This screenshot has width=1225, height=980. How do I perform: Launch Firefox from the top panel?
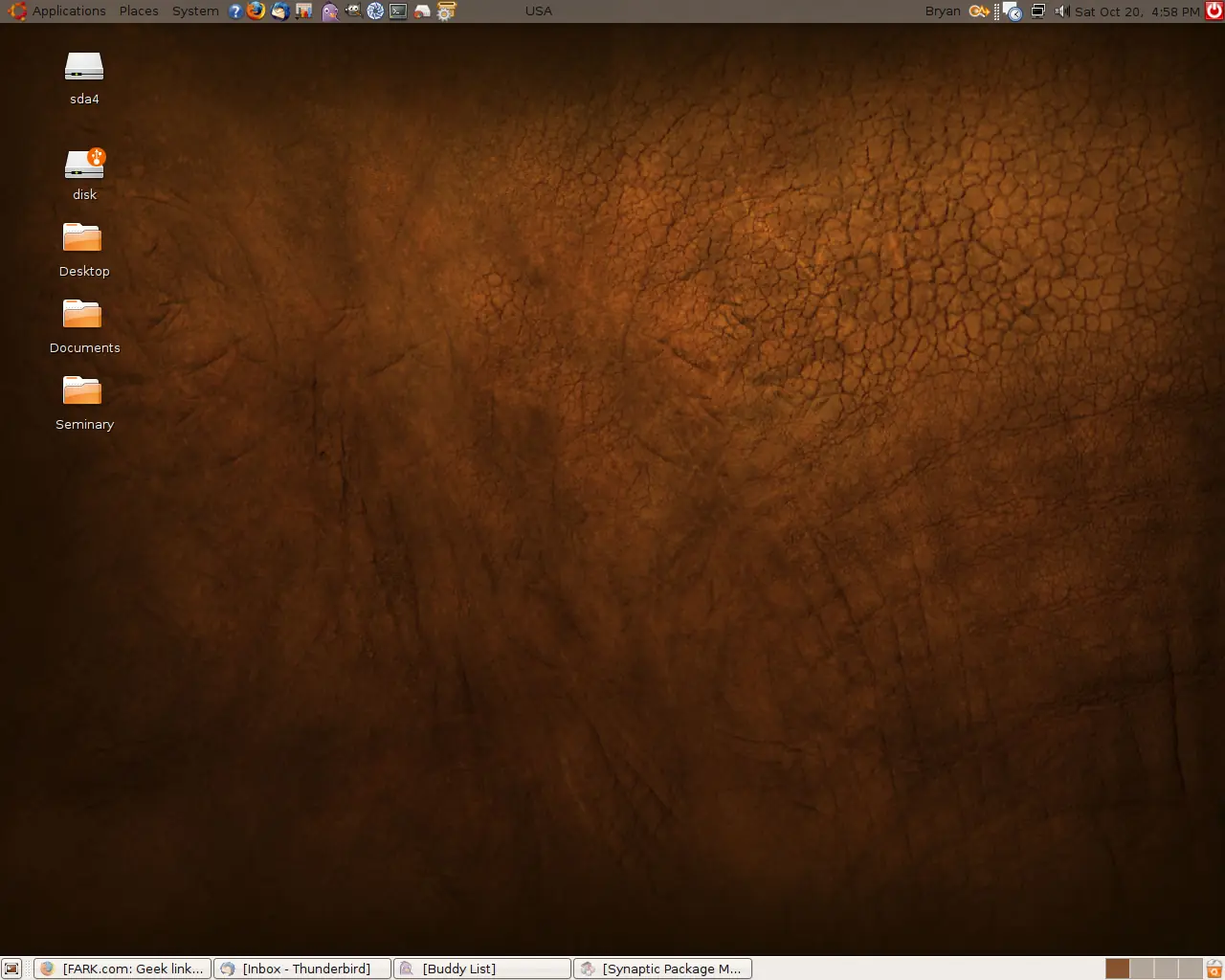click(x=256, y=11)
